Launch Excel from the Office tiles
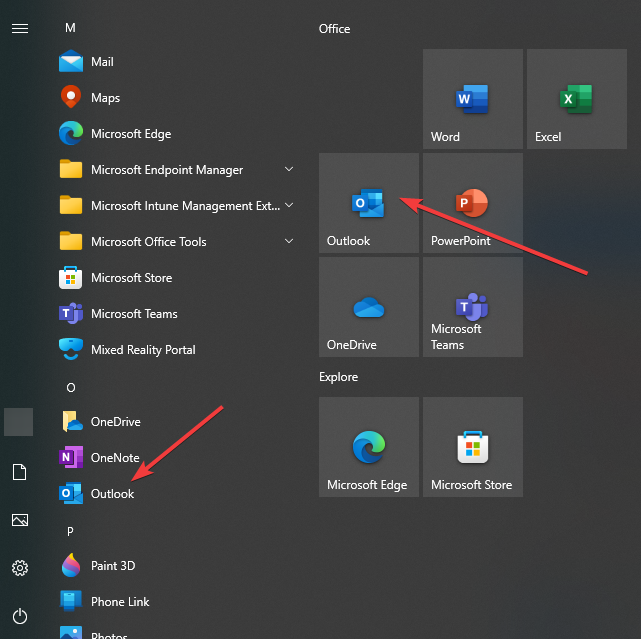Image resolution: width=641 pixels, height=639 pixels. [576, 100]
